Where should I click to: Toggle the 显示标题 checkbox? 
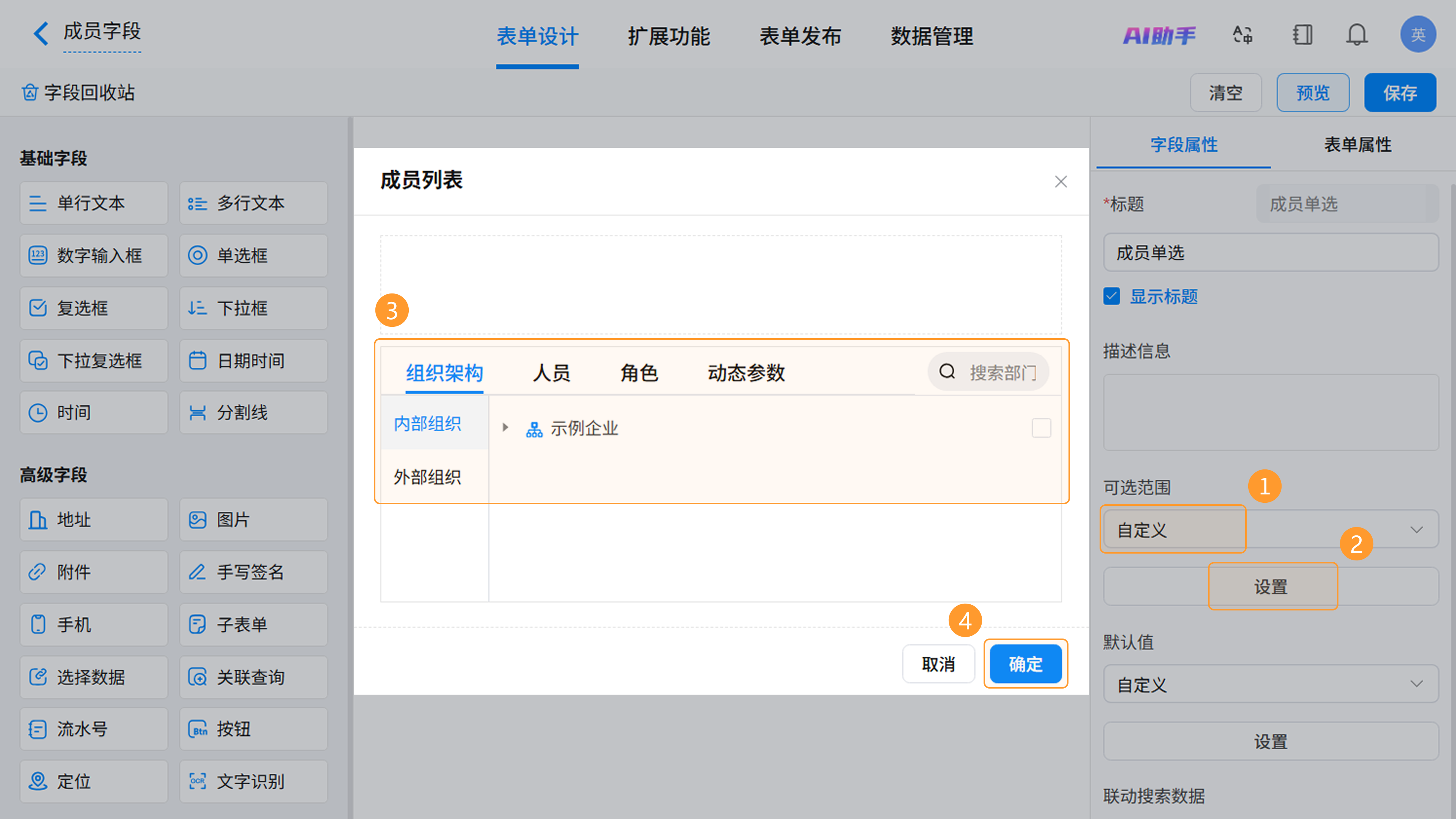tap(1111, 296)
